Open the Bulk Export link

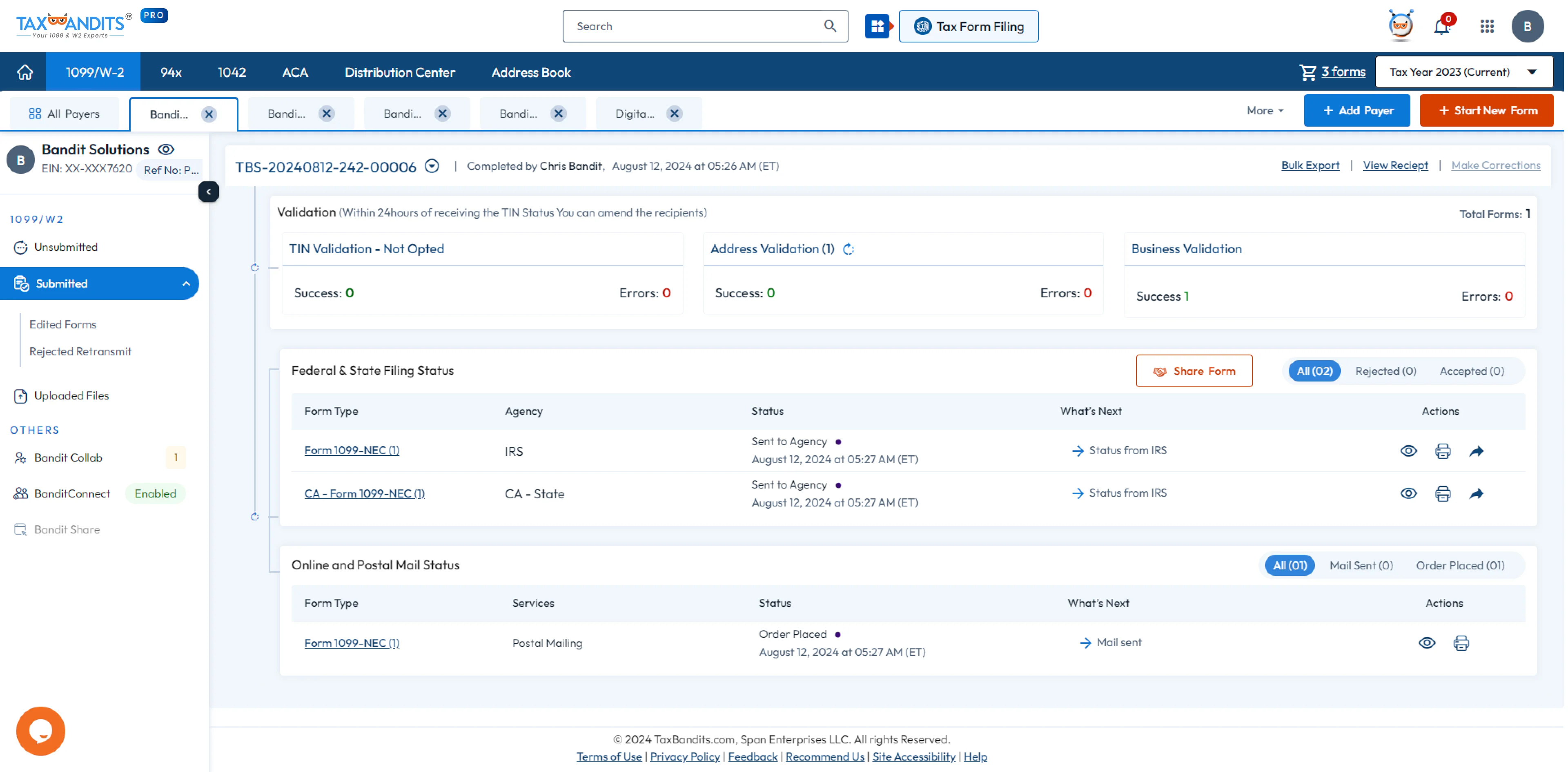tap(1310, 165)
